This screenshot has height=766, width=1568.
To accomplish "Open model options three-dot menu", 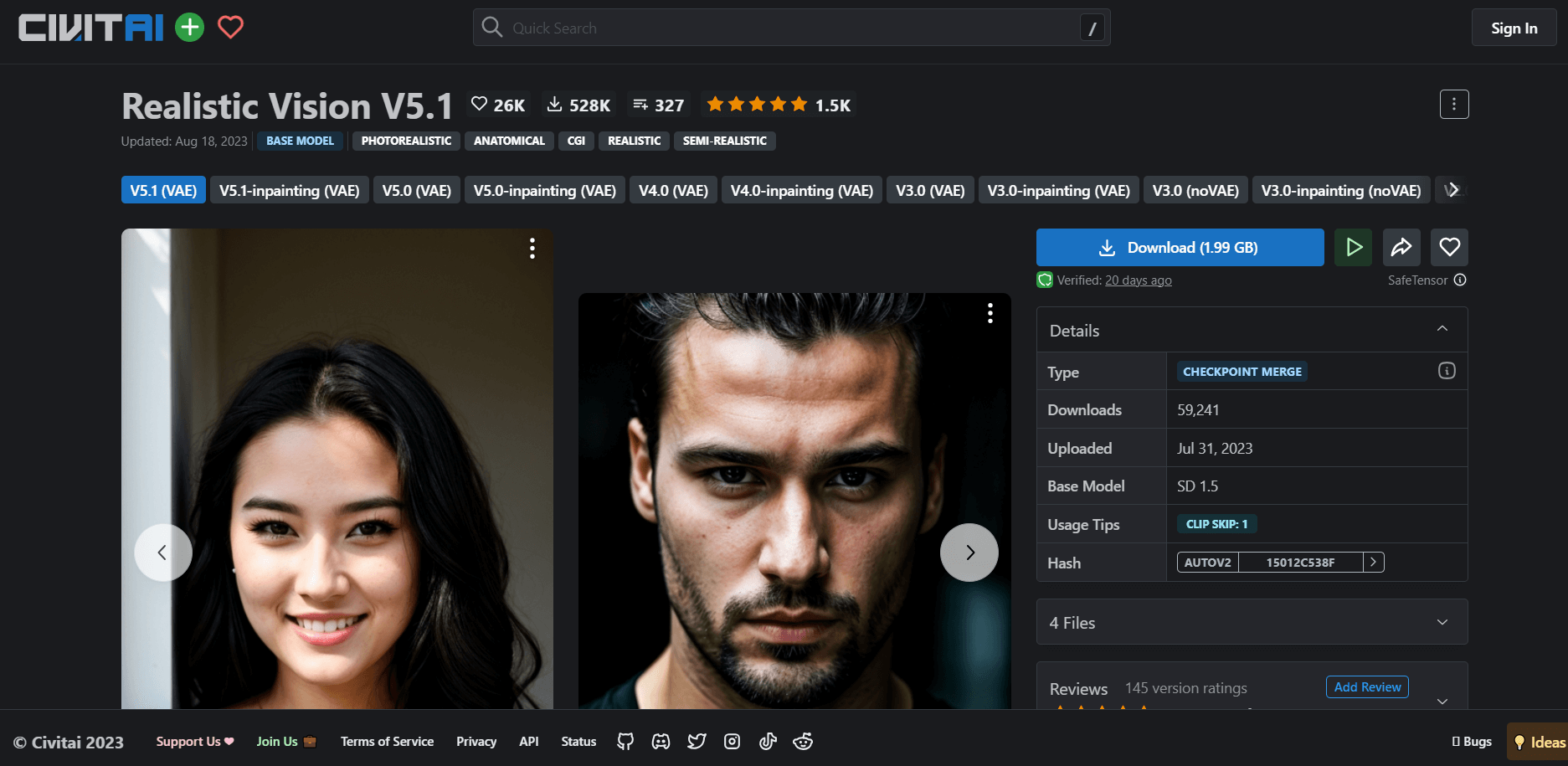I will click(1453, 105).
